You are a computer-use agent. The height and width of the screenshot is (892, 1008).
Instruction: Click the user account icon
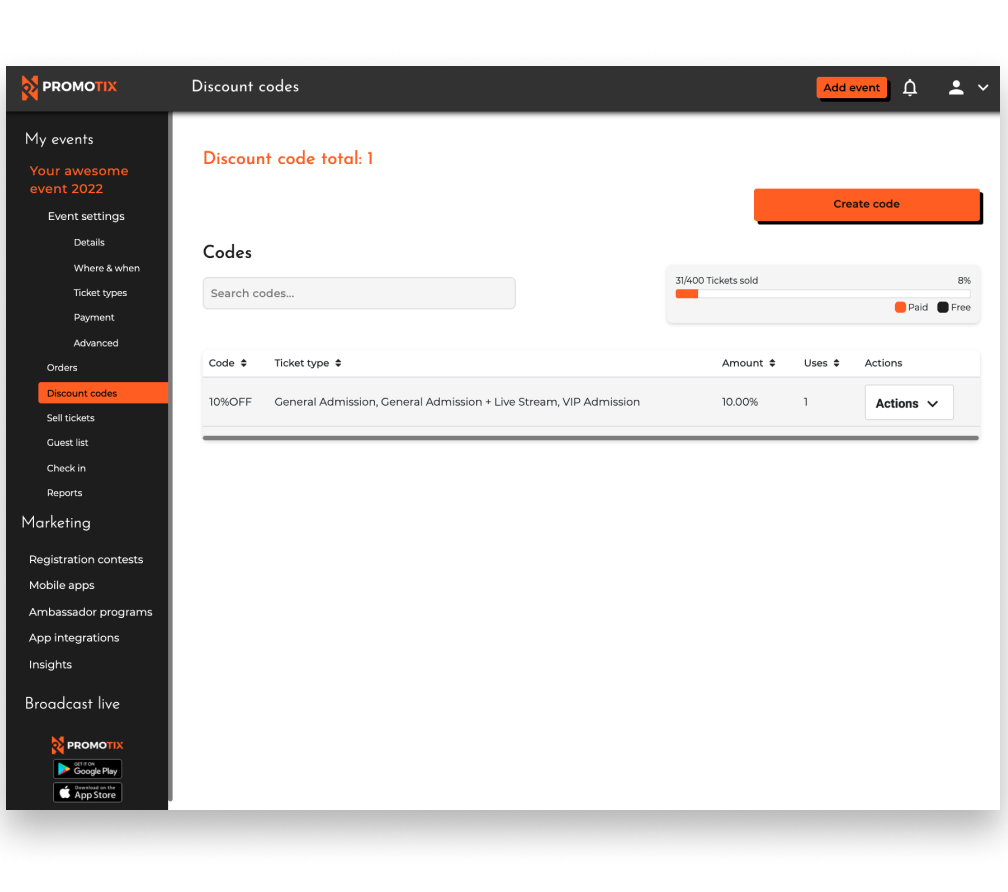pos(955,87)
